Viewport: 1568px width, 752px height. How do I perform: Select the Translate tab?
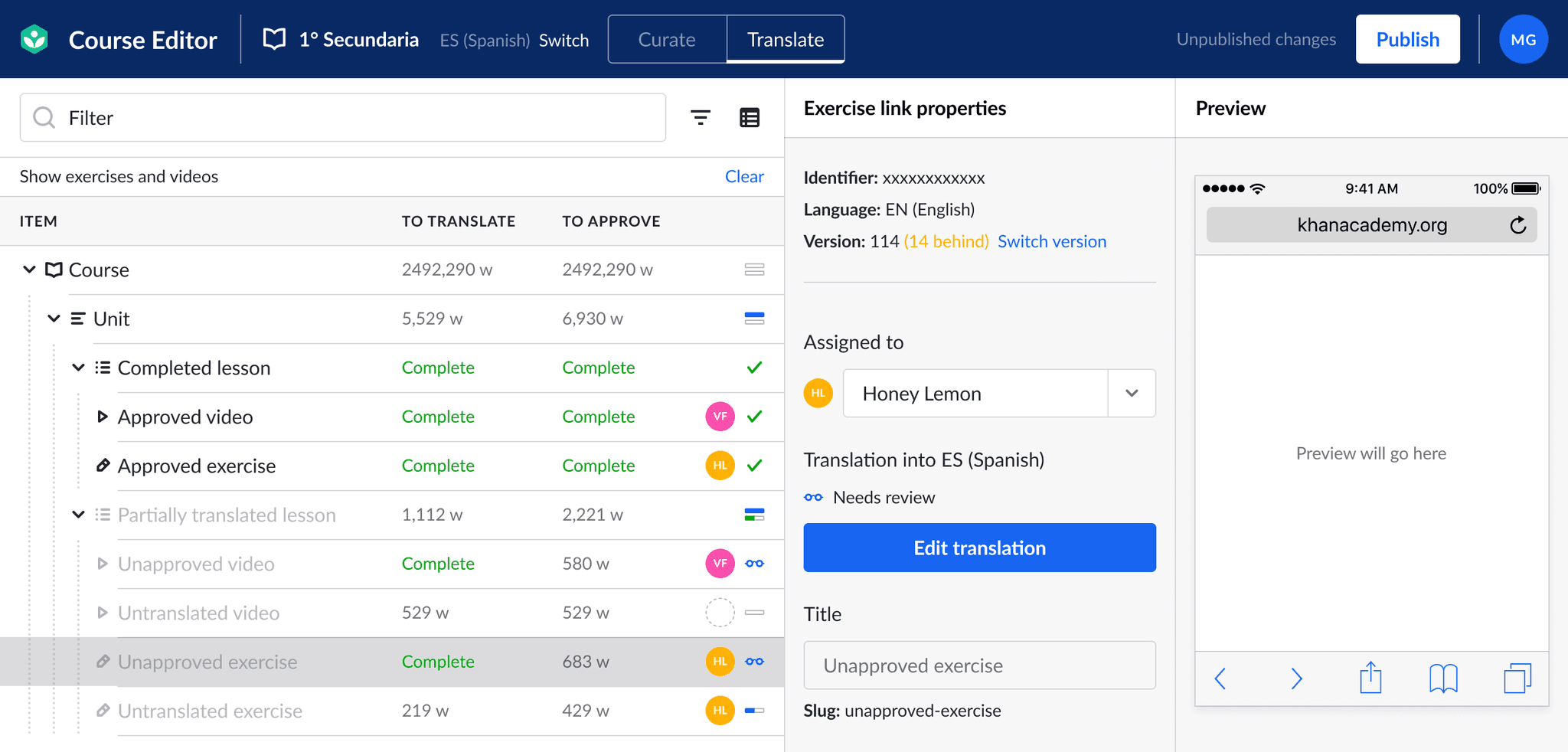coord(786,39)
